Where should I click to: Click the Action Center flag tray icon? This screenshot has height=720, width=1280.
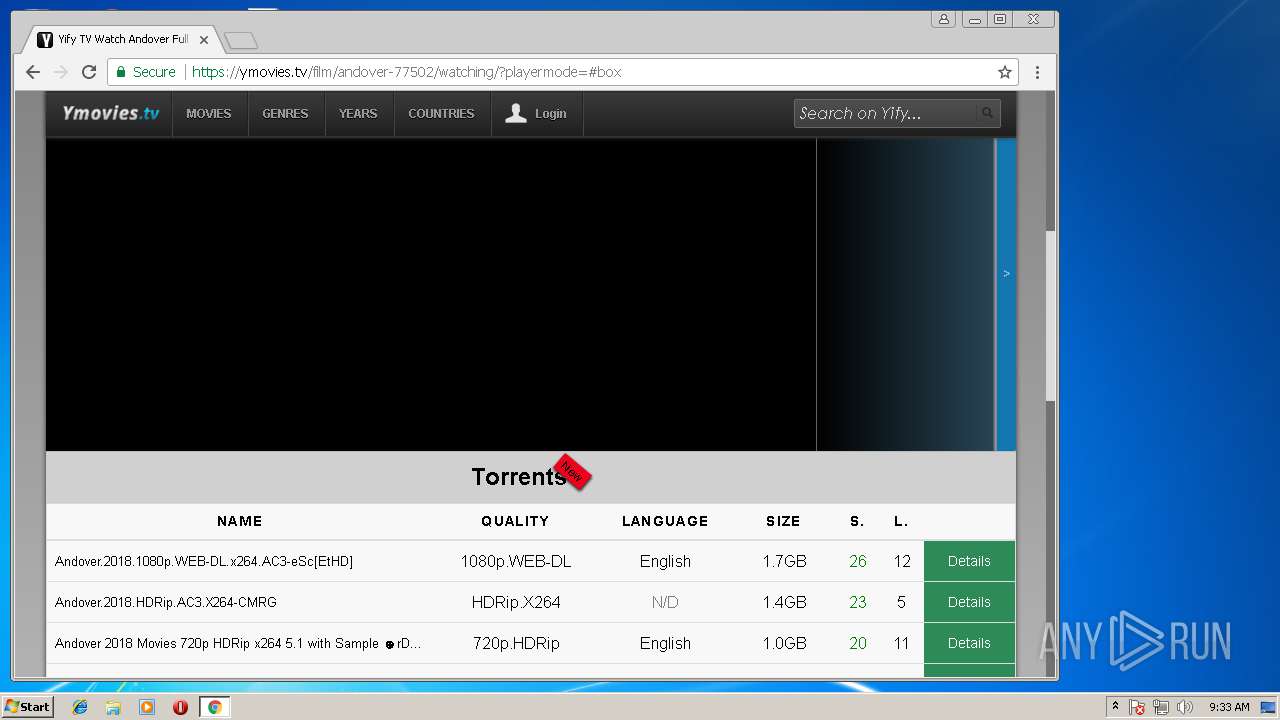(1137, 707)
